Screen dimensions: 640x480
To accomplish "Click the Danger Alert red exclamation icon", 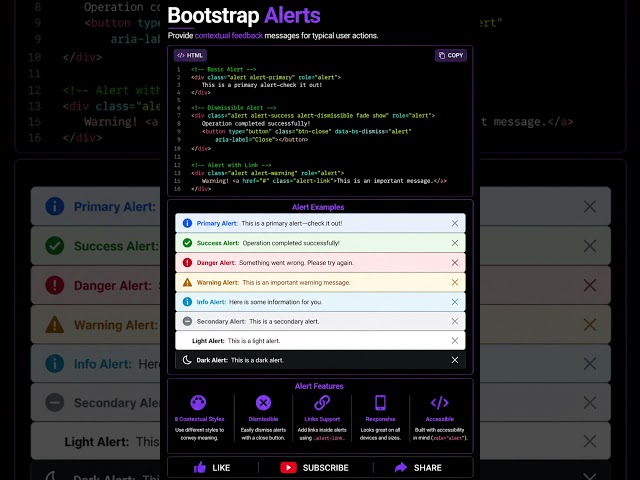I will (187, 263).
